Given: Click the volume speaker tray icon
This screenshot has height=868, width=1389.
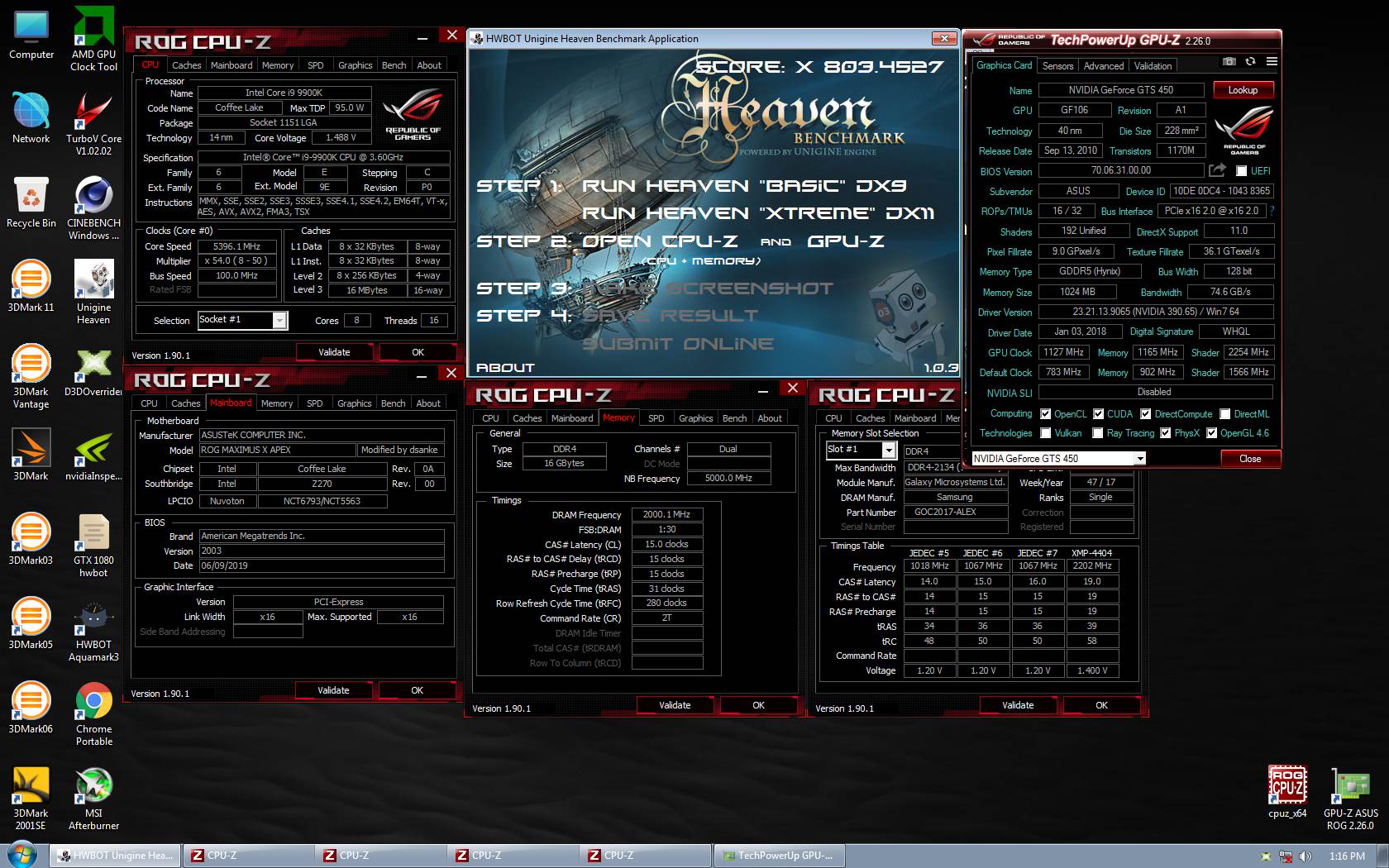Looking at the screenshot, I should (x=1305, y=856).
